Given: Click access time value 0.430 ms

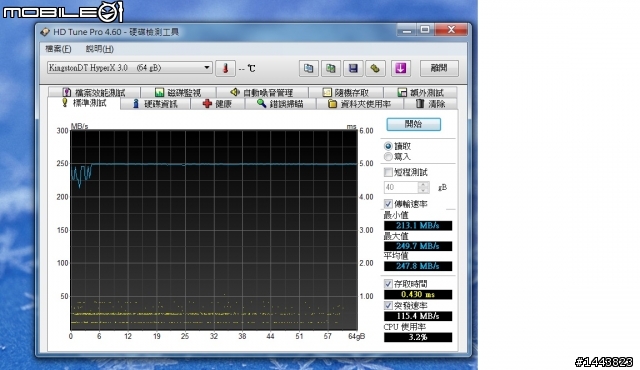Looking at the screenshot, I should [x=418, y=295].
